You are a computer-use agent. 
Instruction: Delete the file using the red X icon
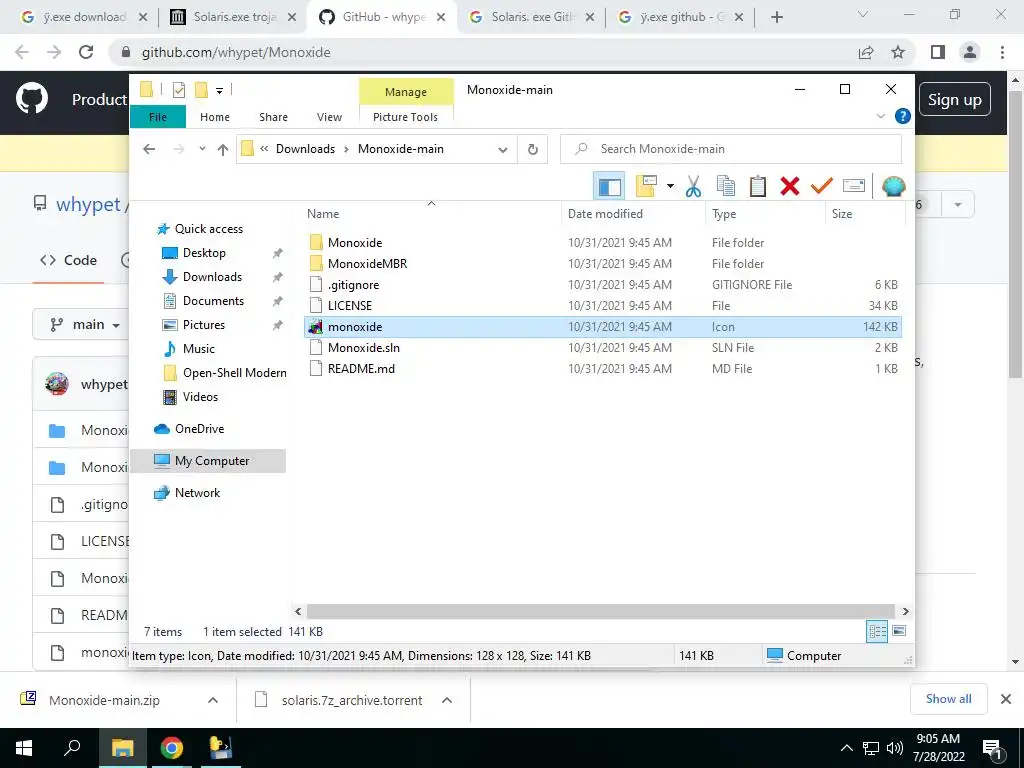[x=790, y=187]
